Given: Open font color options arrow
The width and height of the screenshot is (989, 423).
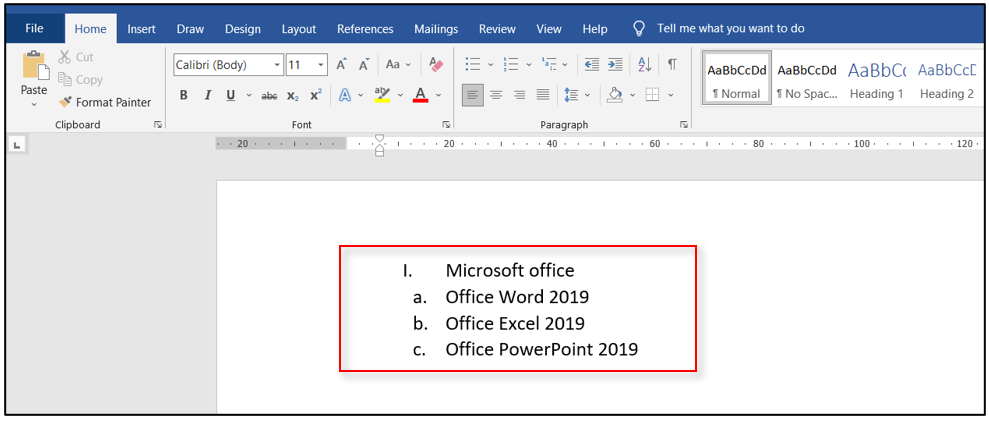Looking at the screenshot, I should tap(438, 95).
